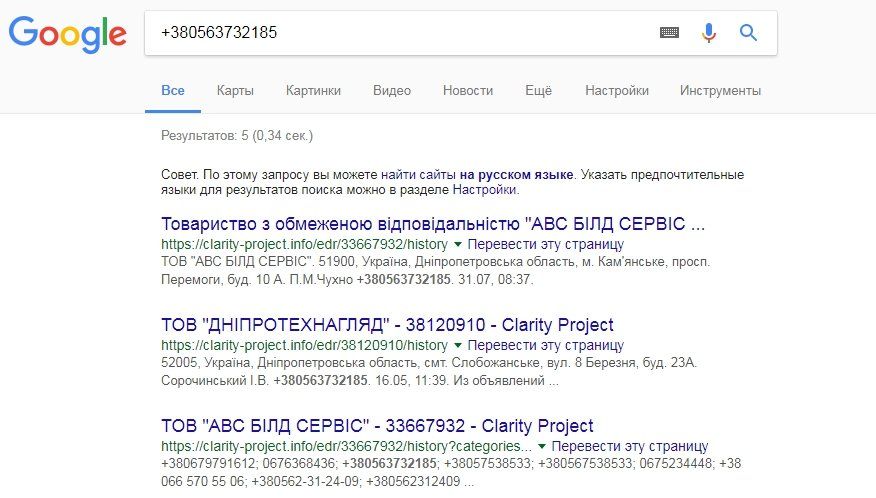This screenshot has height=498, width=876.
Task: Open the Новости tab
Action: click(468, 91)
